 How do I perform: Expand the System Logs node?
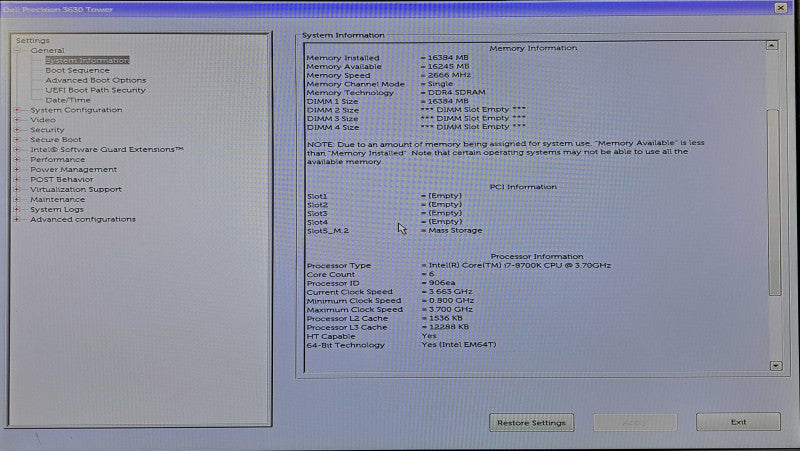point(17,209)
